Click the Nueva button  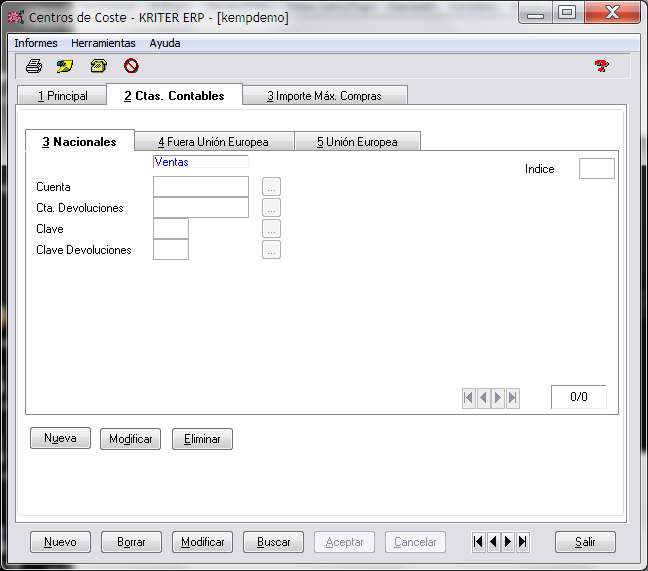click(x=60, y=438)
